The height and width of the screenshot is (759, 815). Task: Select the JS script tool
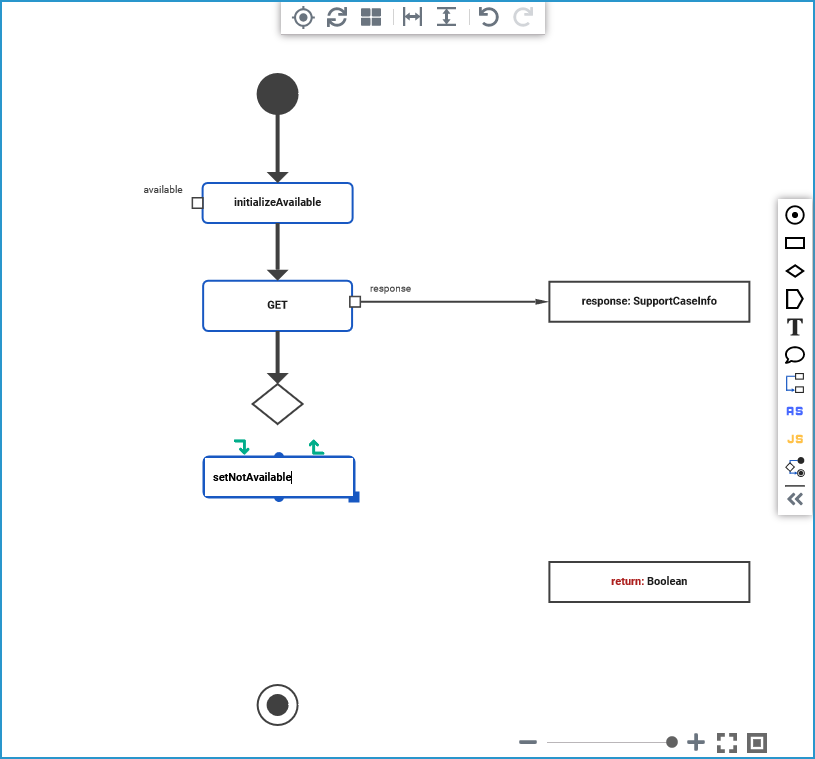pyautogui.click(x=794, y=439)
